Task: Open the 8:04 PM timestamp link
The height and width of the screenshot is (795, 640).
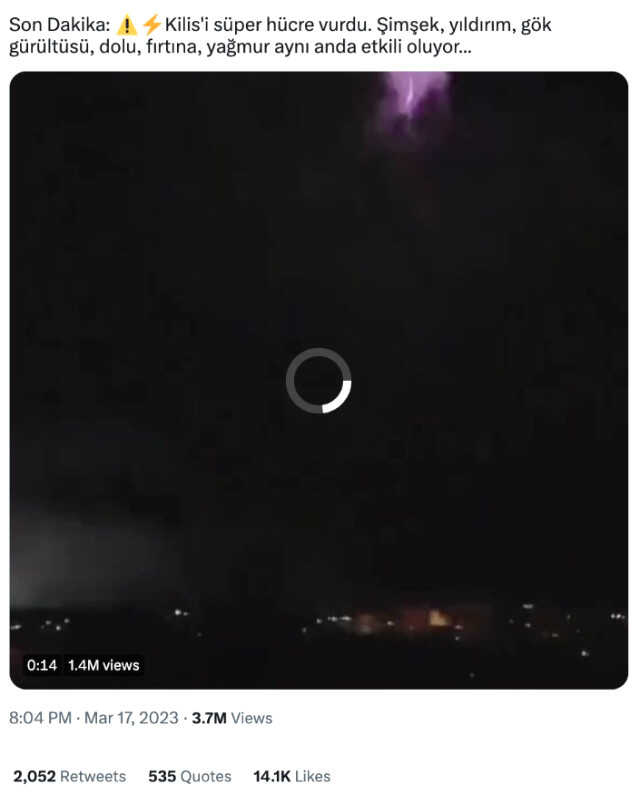Action: click(40, 718)
